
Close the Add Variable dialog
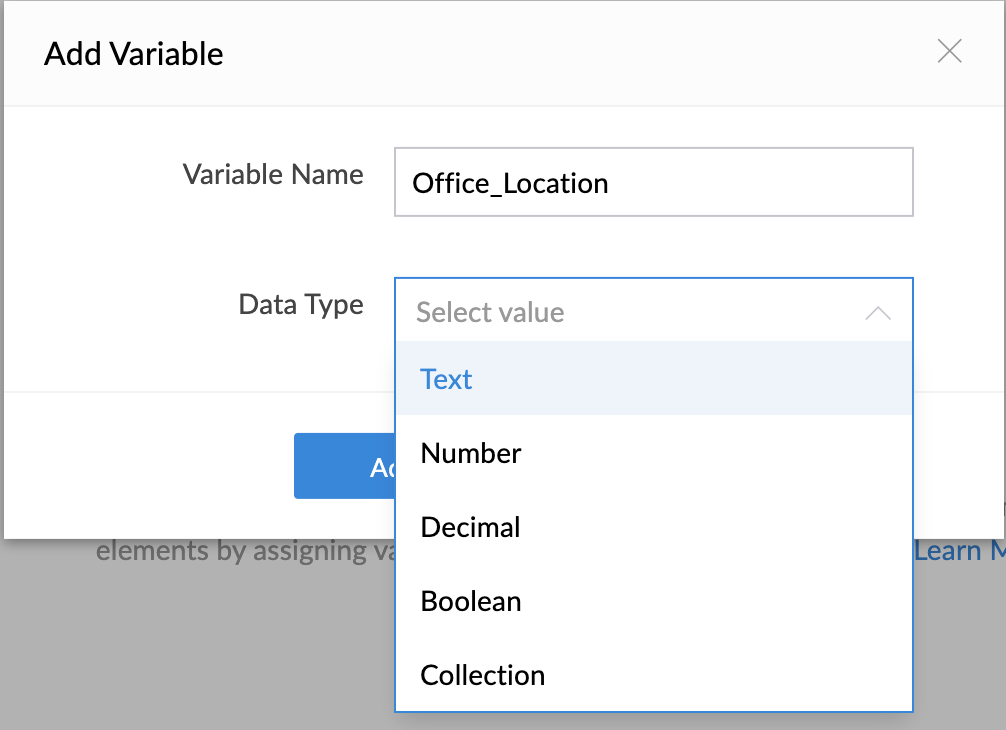click(x=949, y=52)
